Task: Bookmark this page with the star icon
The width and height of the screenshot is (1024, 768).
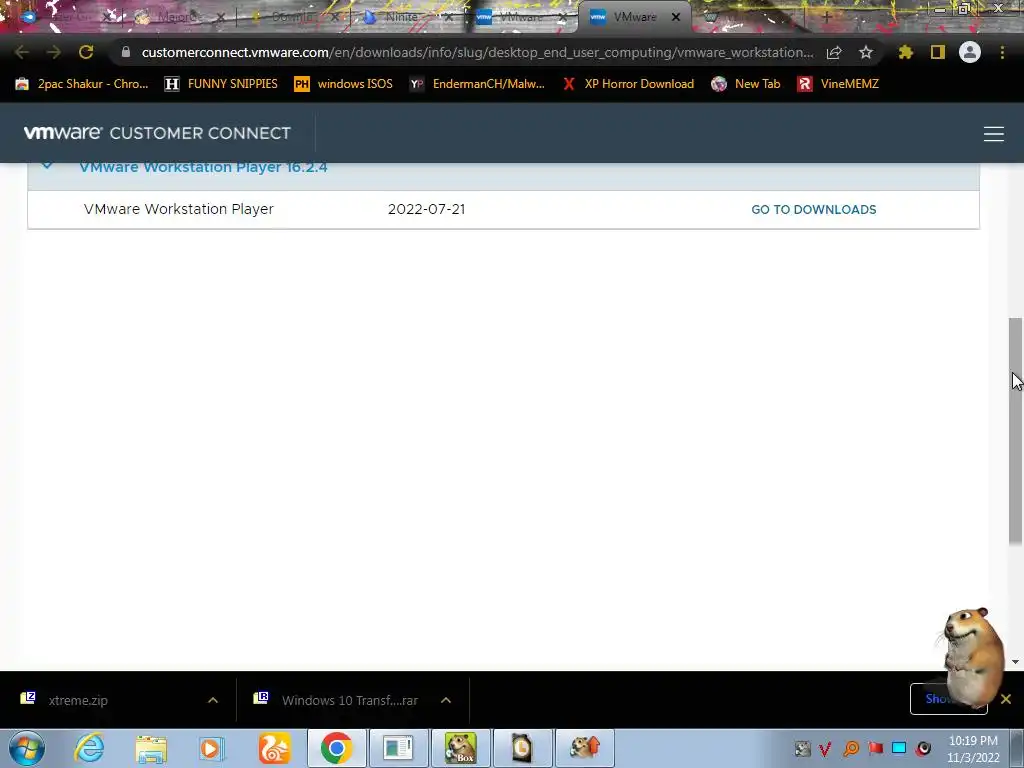Action: 865,52
